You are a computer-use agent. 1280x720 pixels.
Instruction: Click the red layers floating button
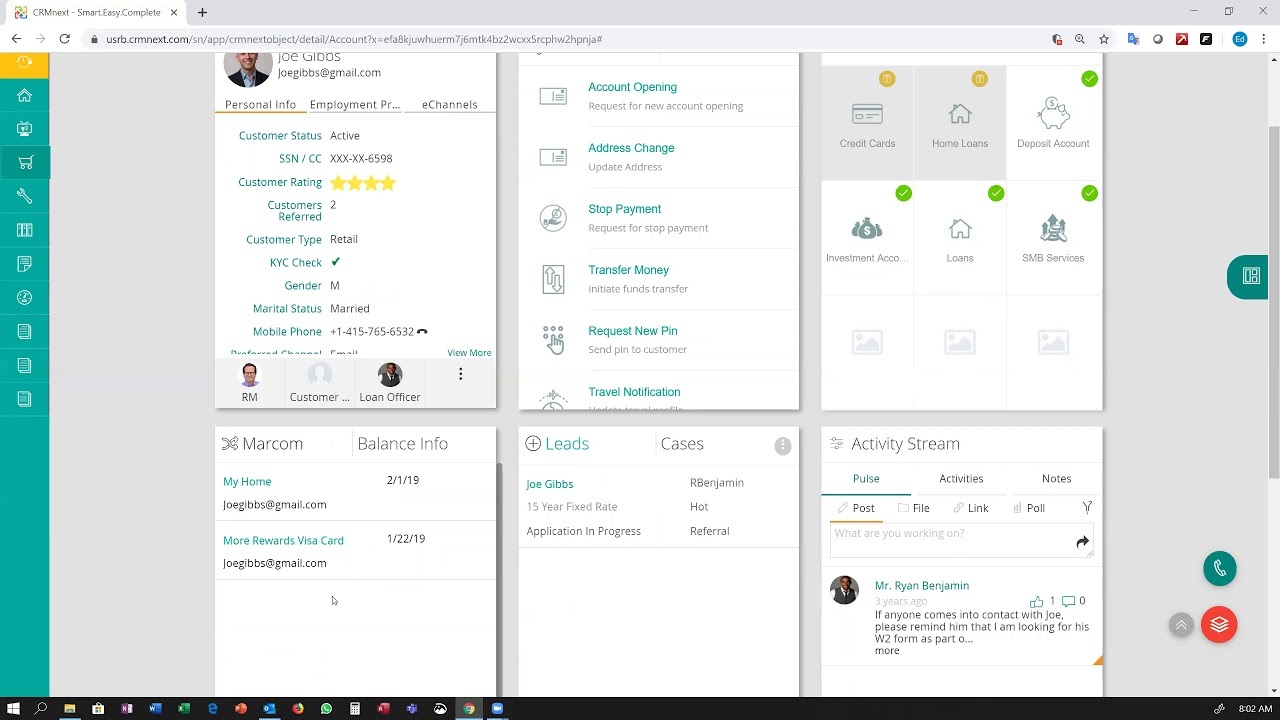[1219, 625]
